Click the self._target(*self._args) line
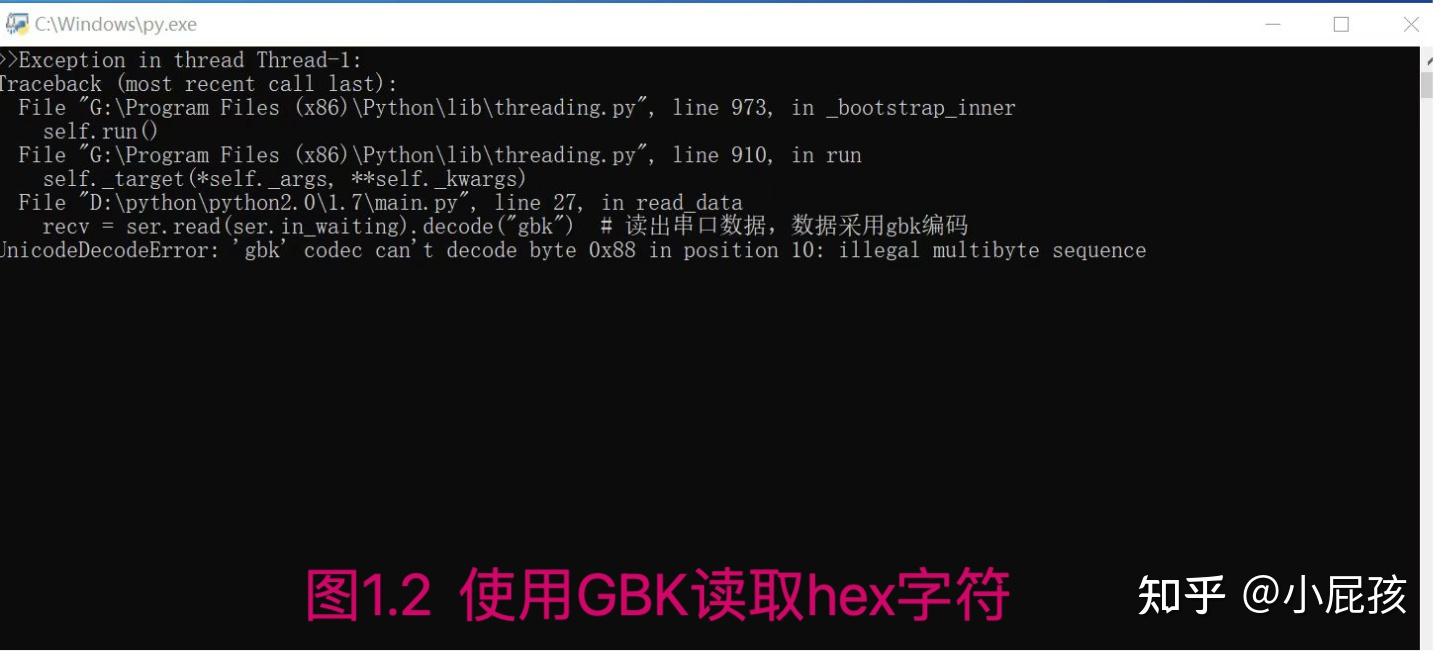1447x656 pixels. click(x=285, y=179)
